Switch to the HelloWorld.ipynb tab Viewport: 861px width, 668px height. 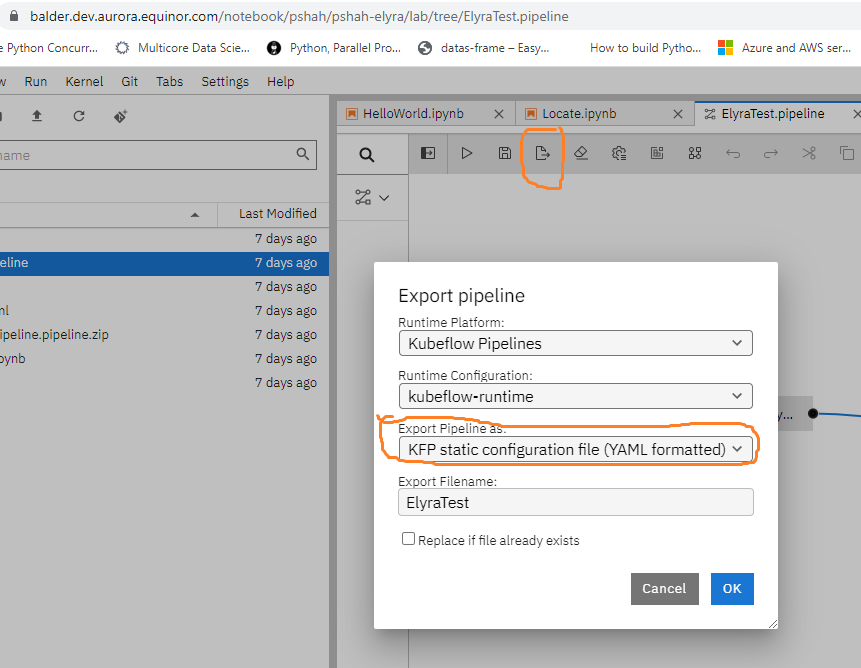coord(413,114)
